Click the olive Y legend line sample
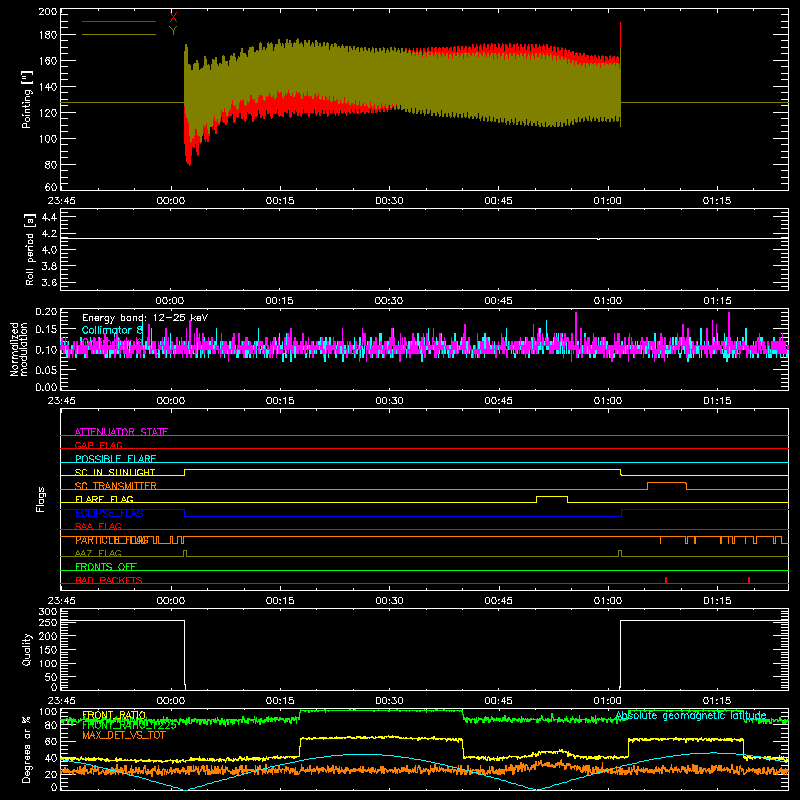Image resolution: width=800 pixels, height=800 pixels. (x=119, y=35)
